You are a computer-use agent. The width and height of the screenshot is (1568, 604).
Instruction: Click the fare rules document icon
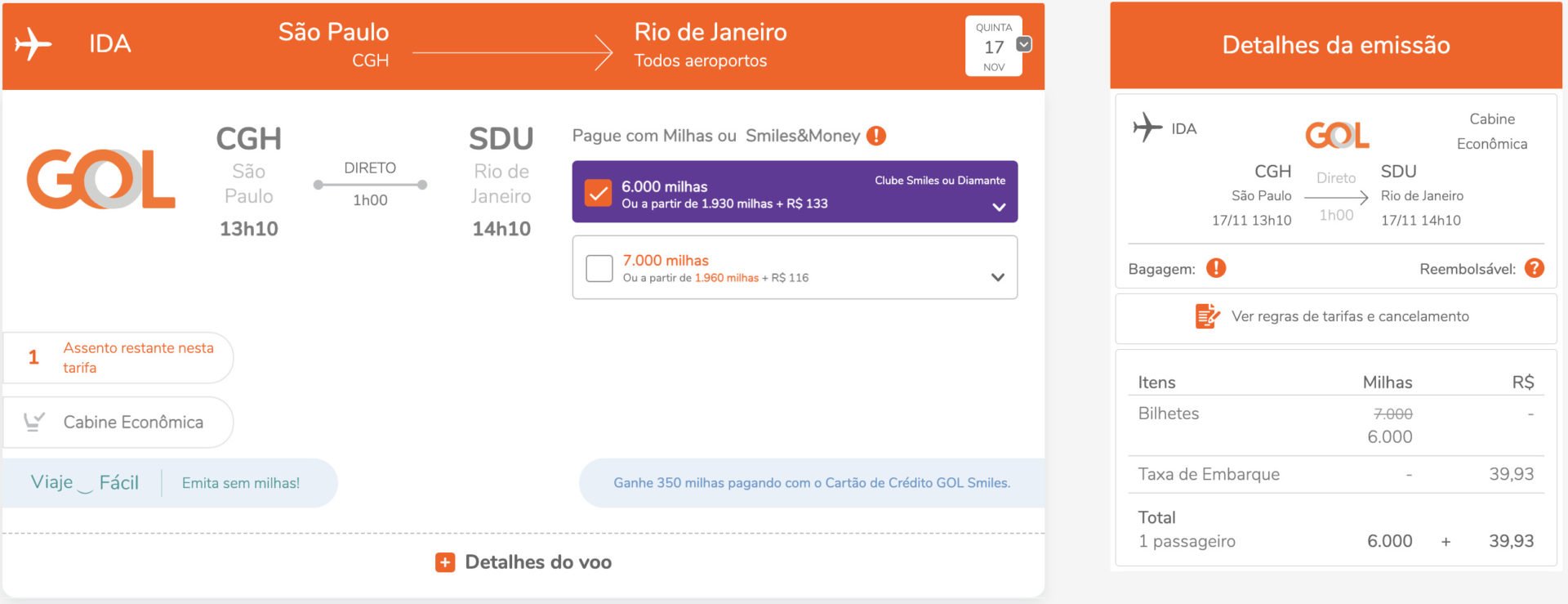tap(1207, 315)
